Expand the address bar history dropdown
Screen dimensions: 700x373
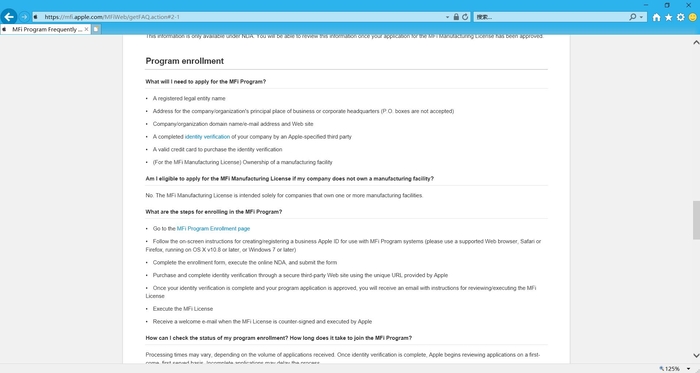[x=447, y=17]
